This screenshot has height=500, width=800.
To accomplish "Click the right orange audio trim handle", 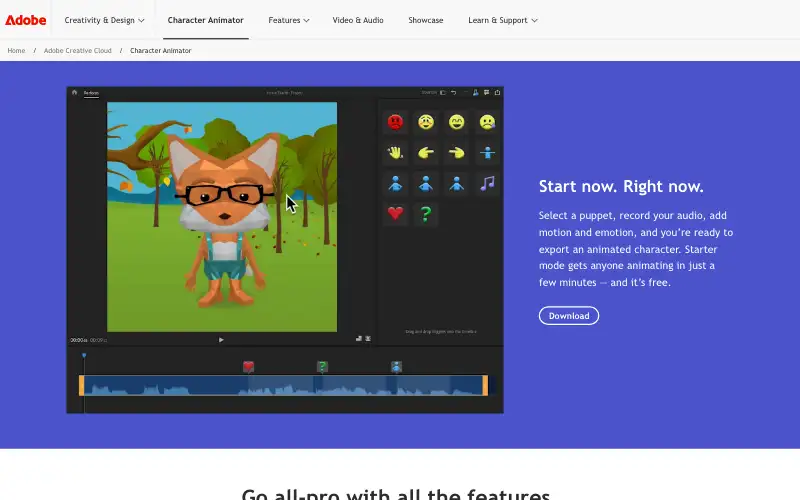I will coord(485,385).
